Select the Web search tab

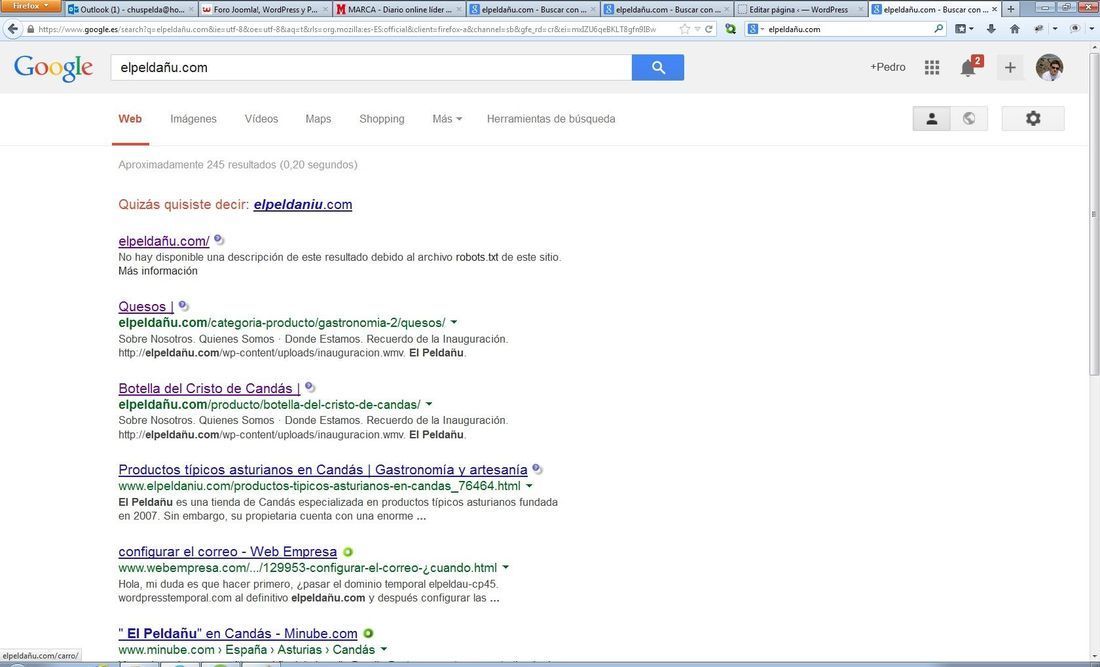pos(130,119)
